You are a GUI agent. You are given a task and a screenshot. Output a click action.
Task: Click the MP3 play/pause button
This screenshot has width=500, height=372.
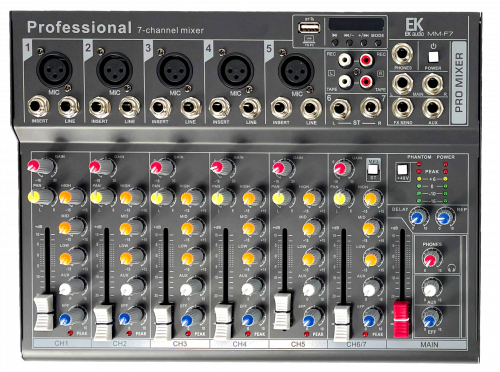point(335,43)
